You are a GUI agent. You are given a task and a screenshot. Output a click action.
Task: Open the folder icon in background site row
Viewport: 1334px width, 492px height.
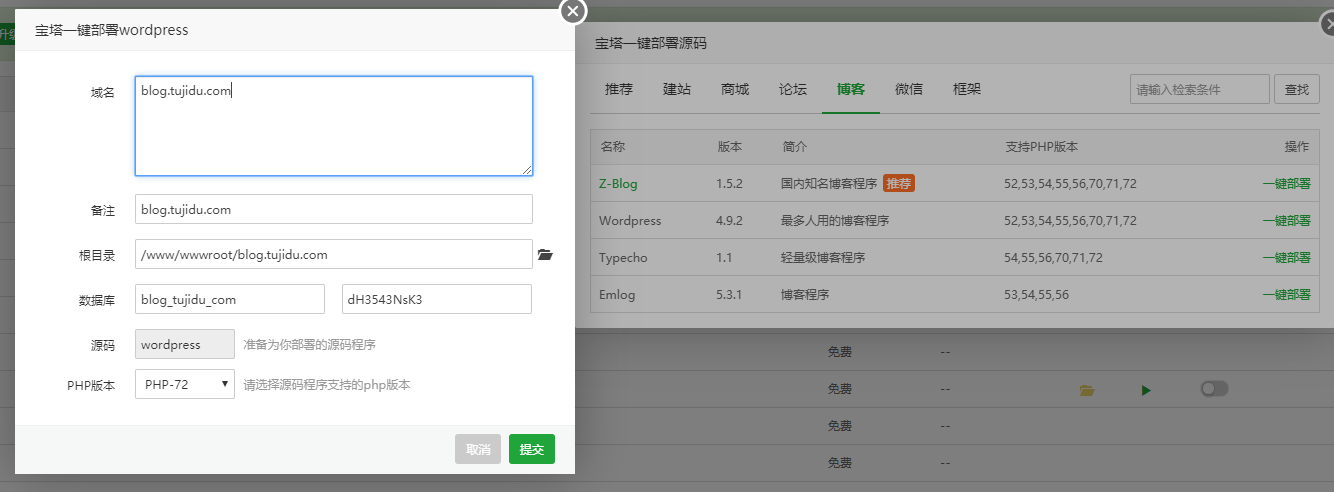point(1086,389)
